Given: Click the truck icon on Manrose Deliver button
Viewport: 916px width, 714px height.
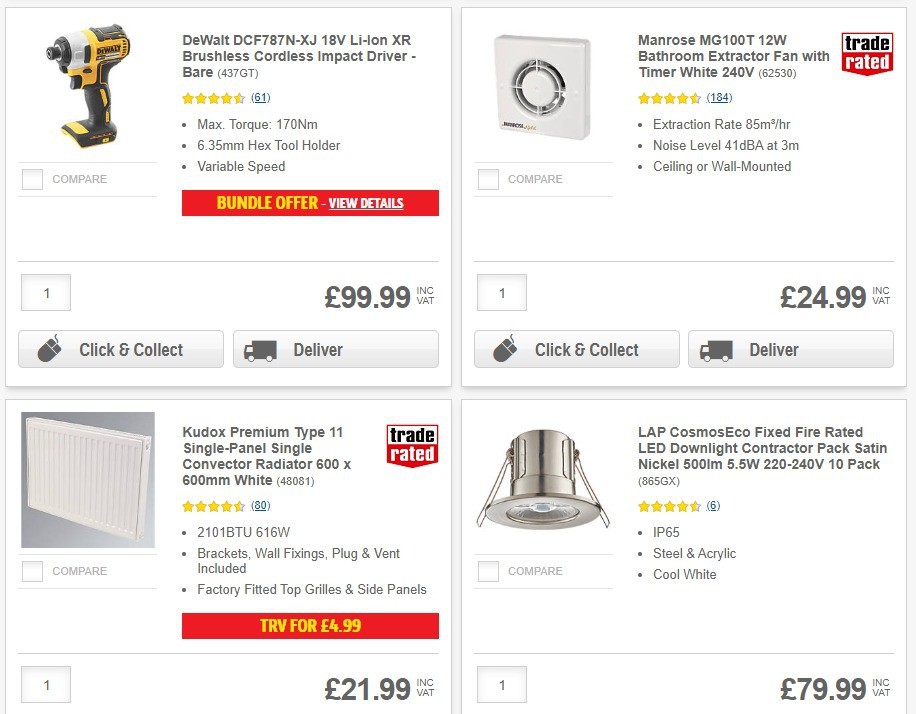Looking at the screenshot, I should click(716, 350).
